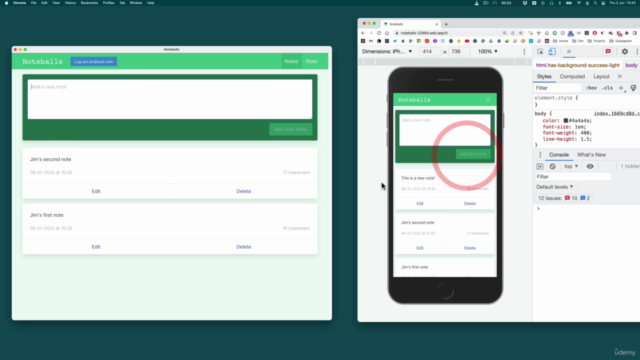Toggle the device toolbar icon in DevTools
This screenshot has height=360, width=640.
click(552, 52)
